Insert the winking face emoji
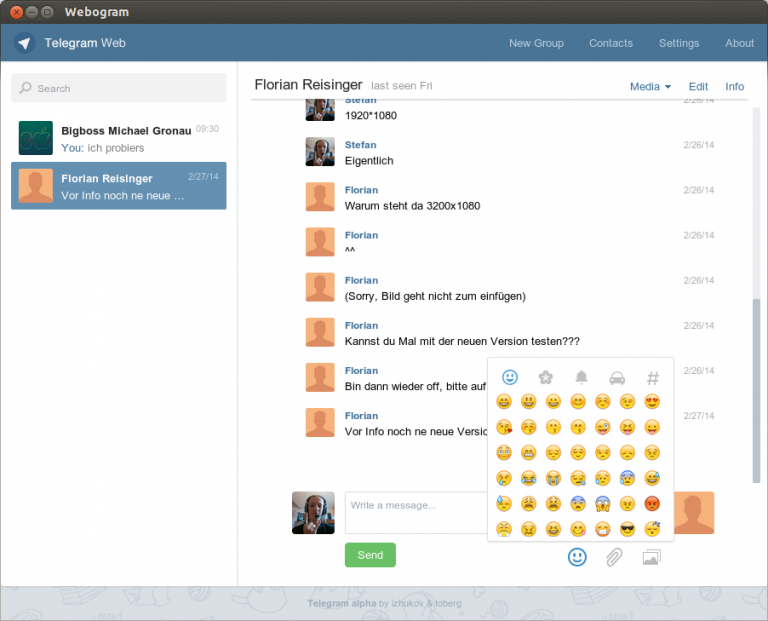The image size is (768, 621). tap(627, 402)
